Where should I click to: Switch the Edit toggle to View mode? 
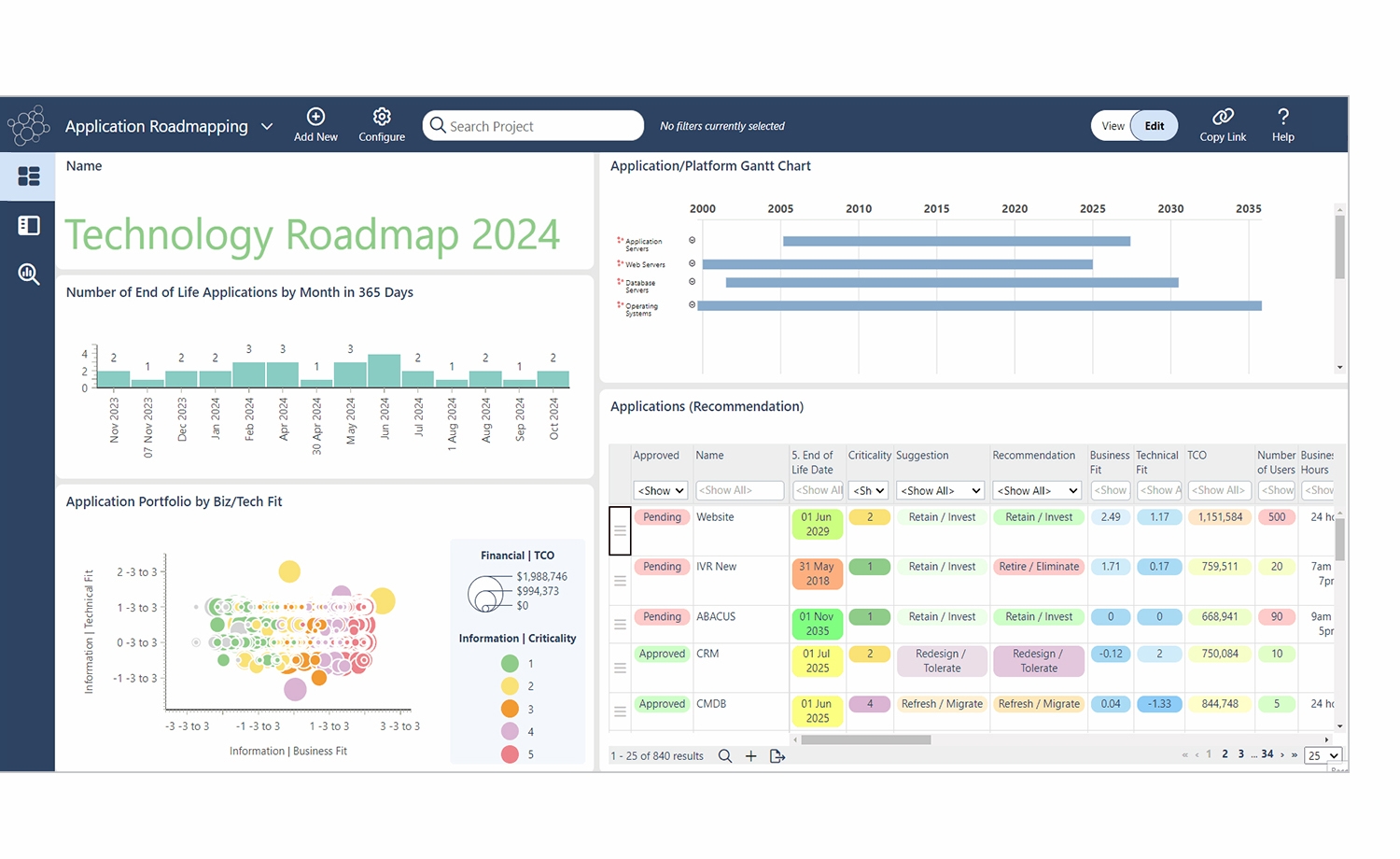(x=1113, y=125)
